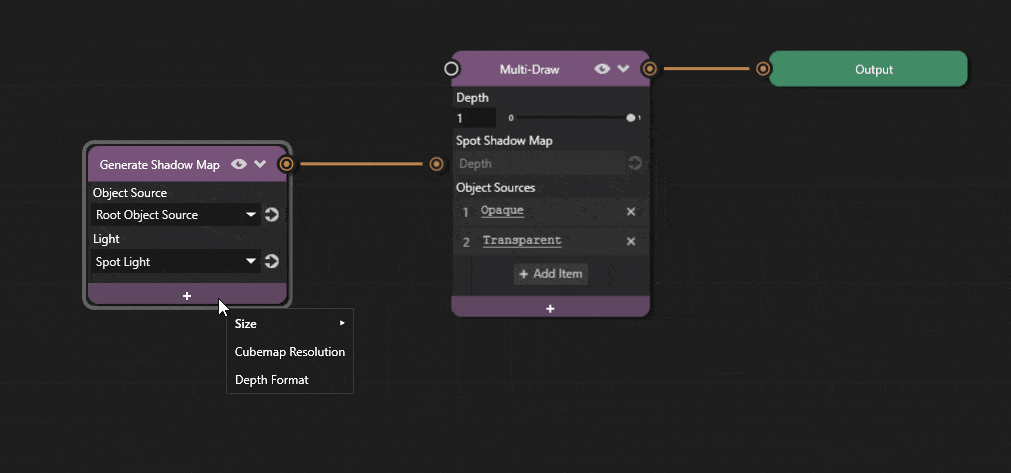Click the Spot Shadow Map input port

tap(437, 164)
